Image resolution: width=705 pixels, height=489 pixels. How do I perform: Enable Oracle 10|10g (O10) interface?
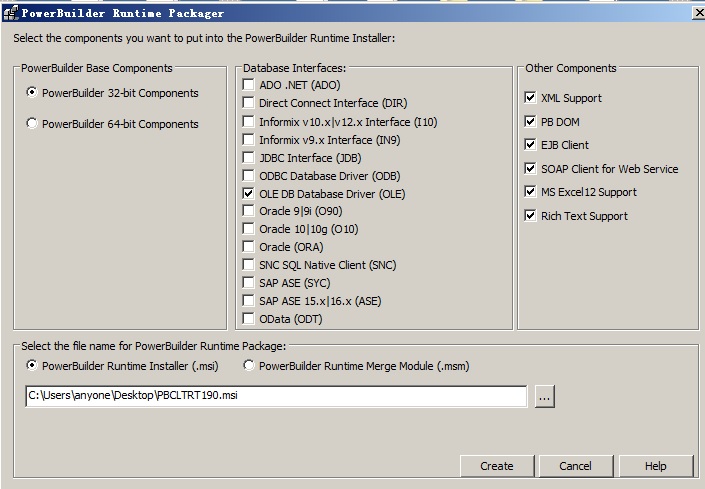[248, 228]
